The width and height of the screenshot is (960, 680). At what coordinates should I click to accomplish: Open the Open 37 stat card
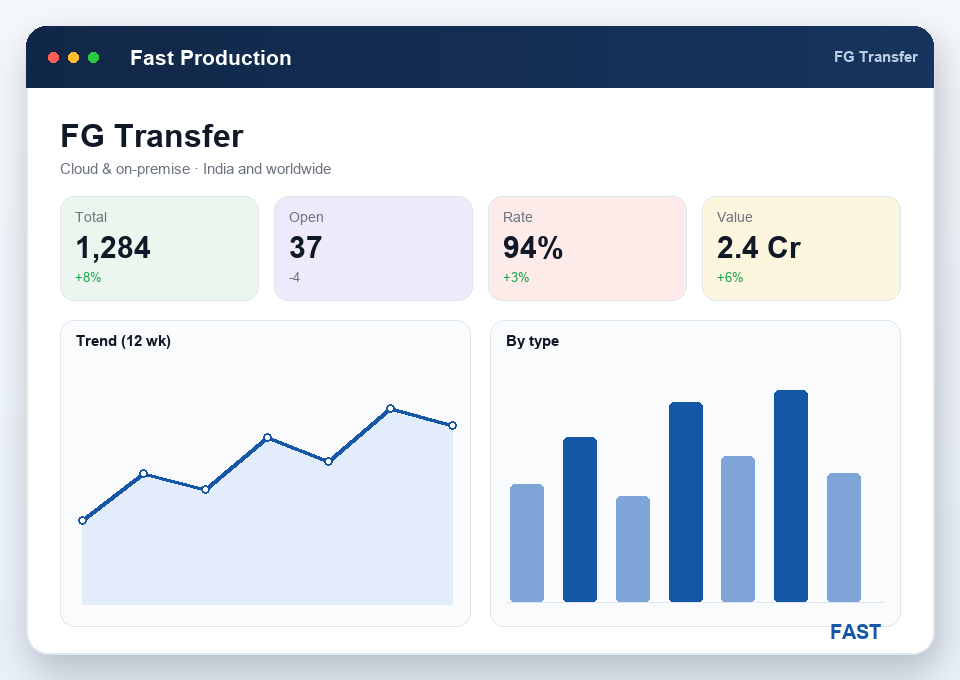click(373, 248)
